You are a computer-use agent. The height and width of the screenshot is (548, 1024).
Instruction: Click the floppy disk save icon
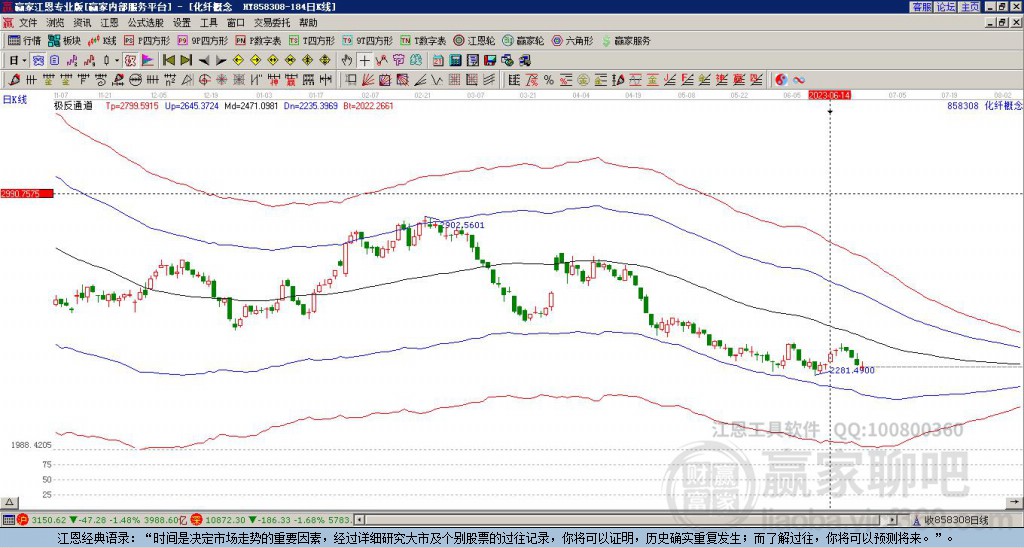click(490, 61)
